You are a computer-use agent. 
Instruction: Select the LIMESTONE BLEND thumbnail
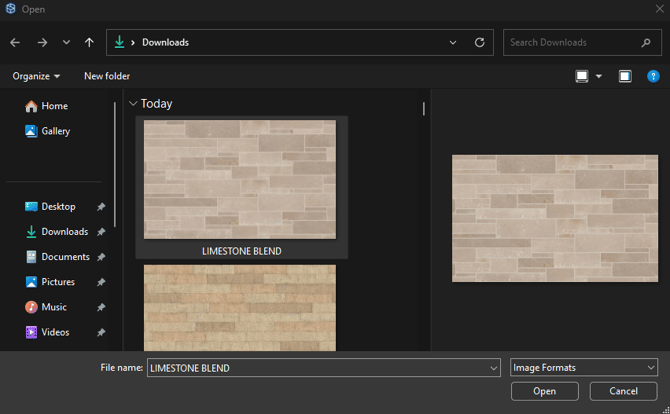click(240, 179)
